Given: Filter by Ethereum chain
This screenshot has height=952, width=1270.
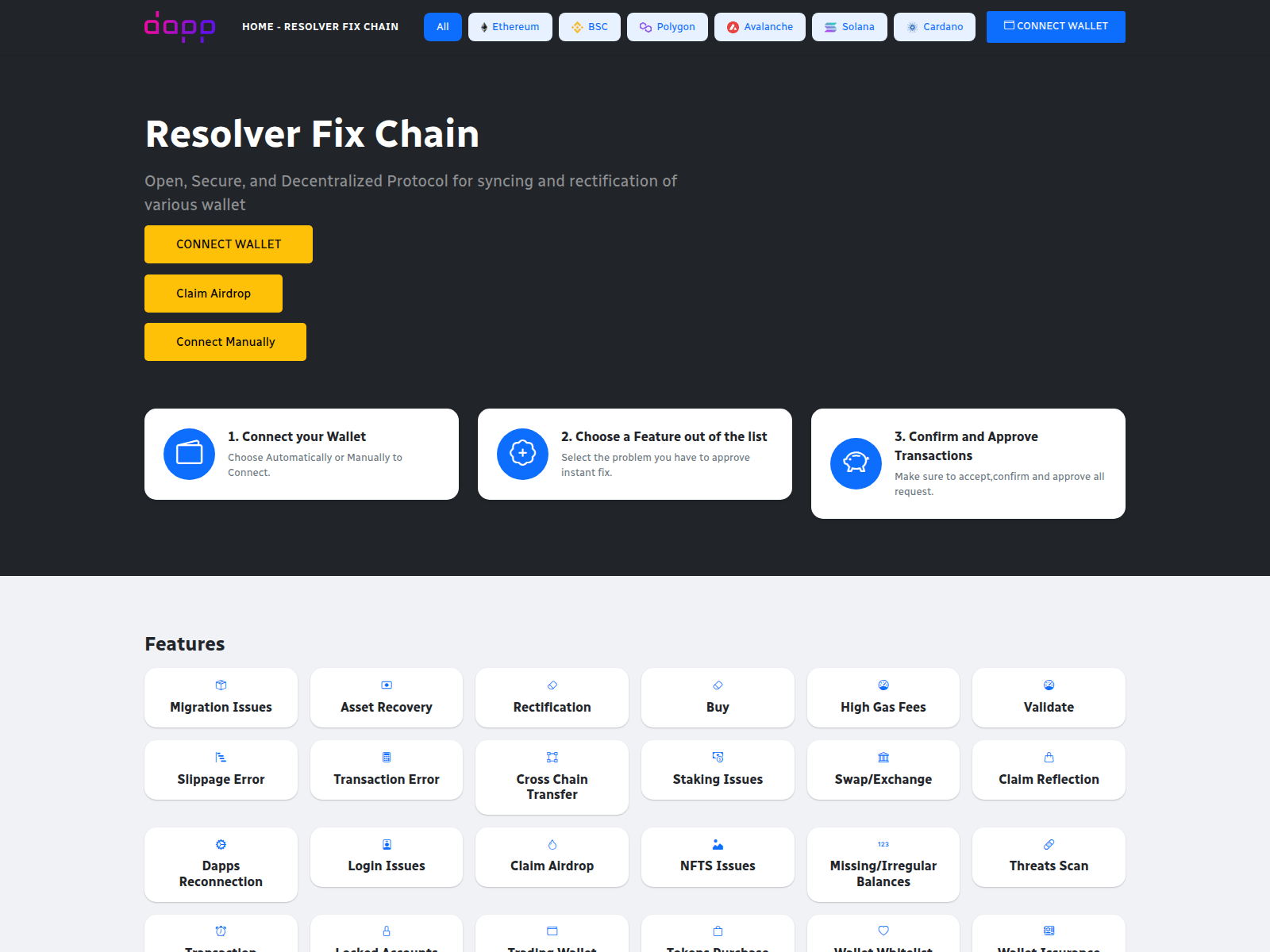Looking at the screenshot, I should (510, 27).
